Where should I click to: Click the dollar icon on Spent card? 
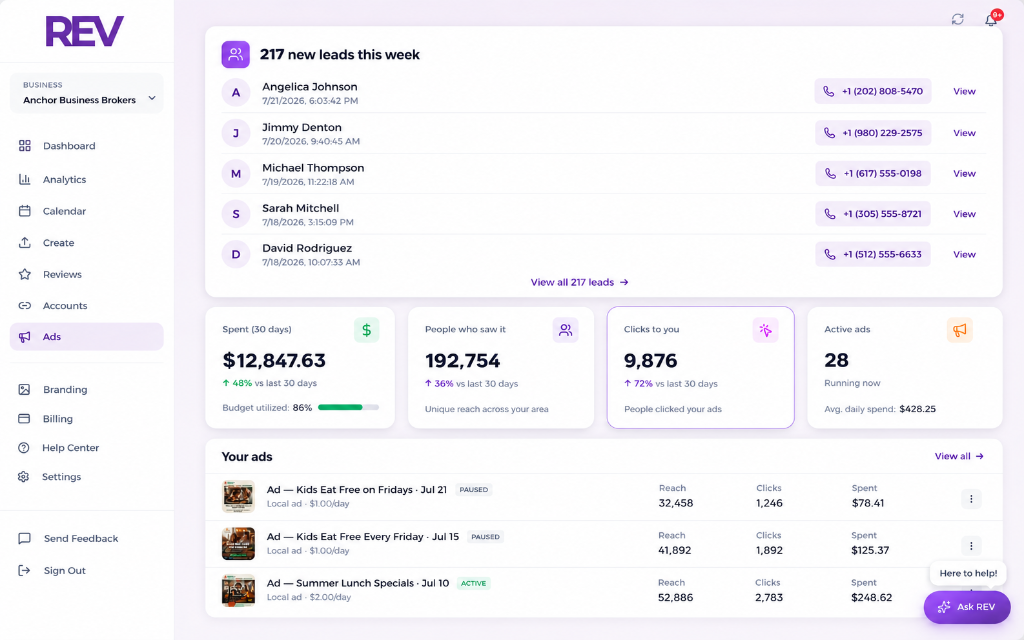coord(366,330)
